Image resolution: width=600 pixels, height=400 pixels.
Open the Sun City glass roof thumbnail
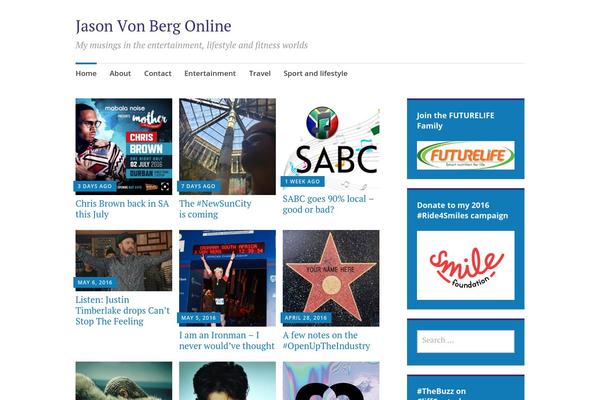point(227,147)
